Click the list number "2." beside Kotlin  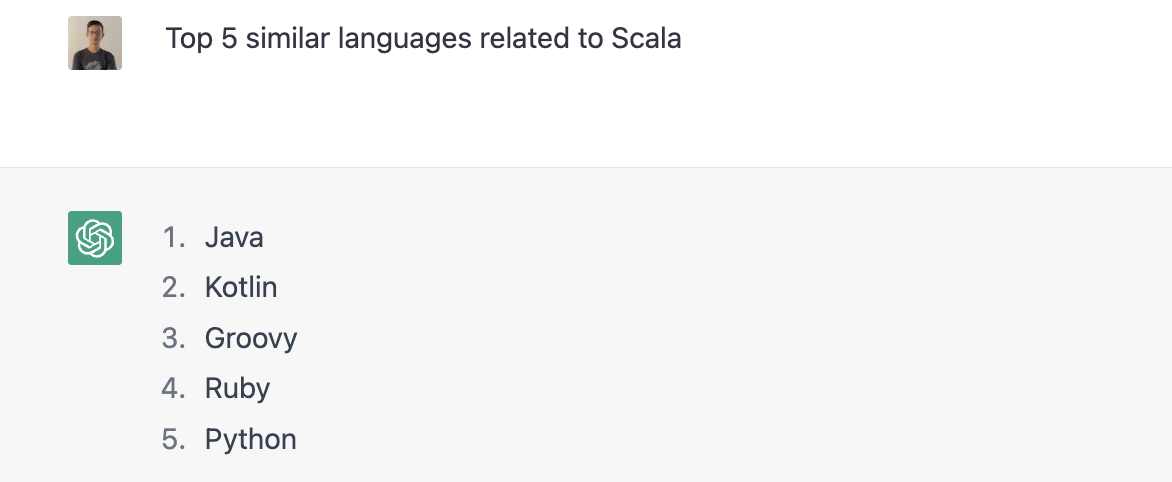coord(174,288)
